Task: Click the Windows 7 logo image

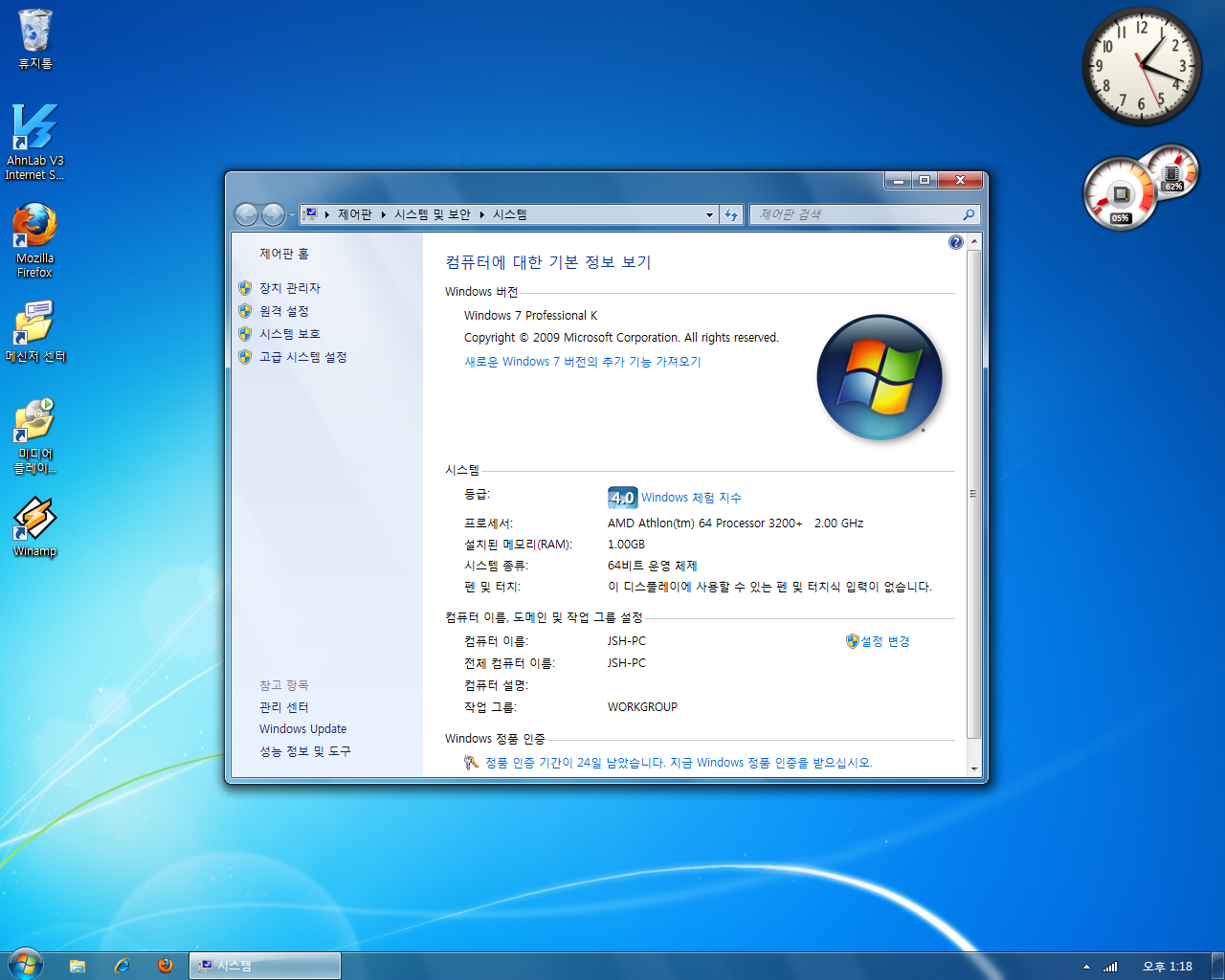Action: click(x=880, y=377)
